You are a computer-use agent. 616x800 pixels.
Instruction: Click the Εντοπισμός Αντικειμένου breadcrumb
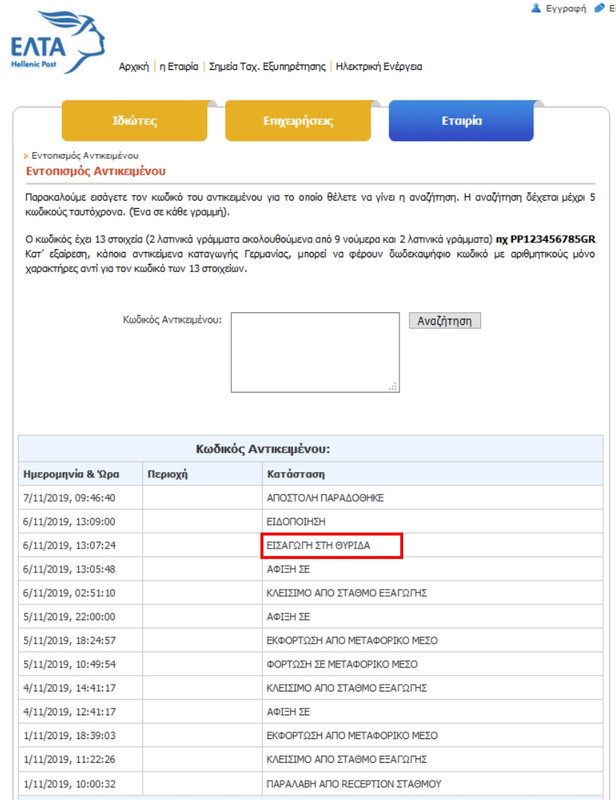(x=85, y=156)
